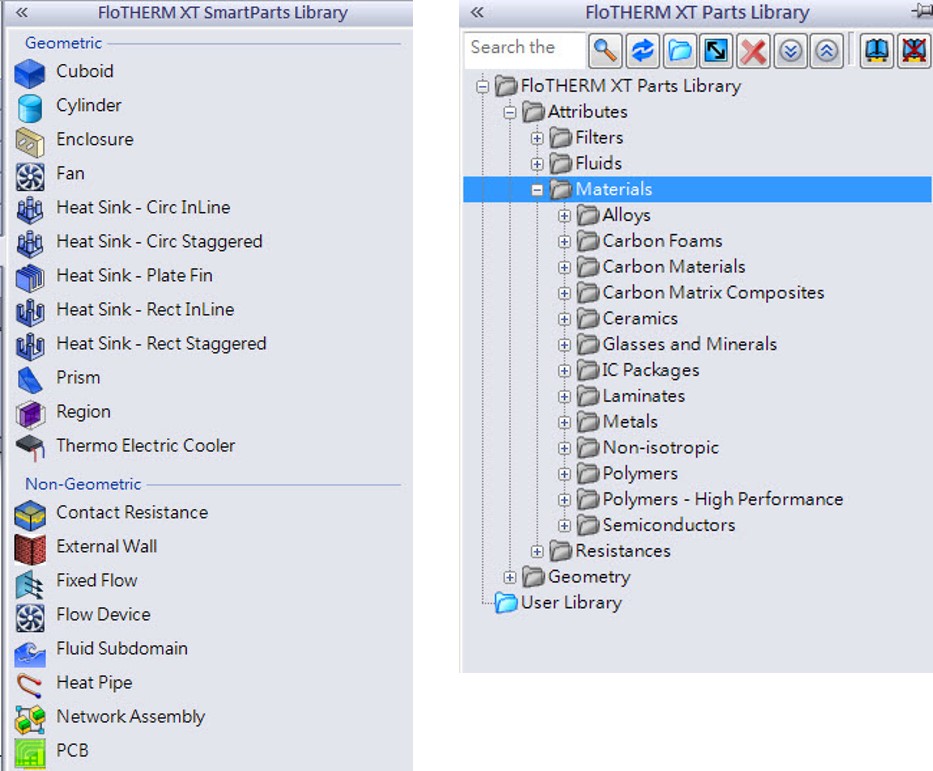The image size is (933, 771).
Task: Select the Ceramics folder
Action: coord(639,318)
